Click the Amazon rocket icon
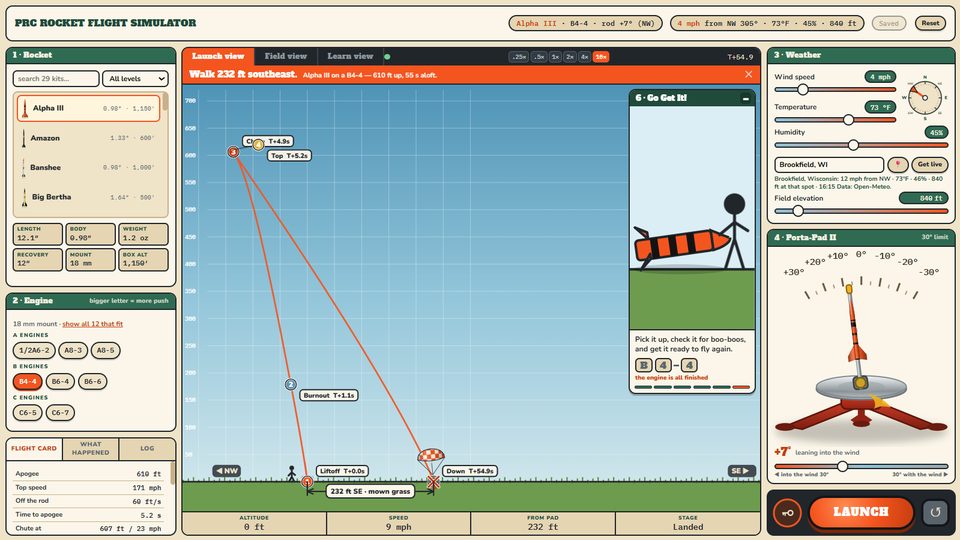The image size is (960, 540). click(24, 138)
